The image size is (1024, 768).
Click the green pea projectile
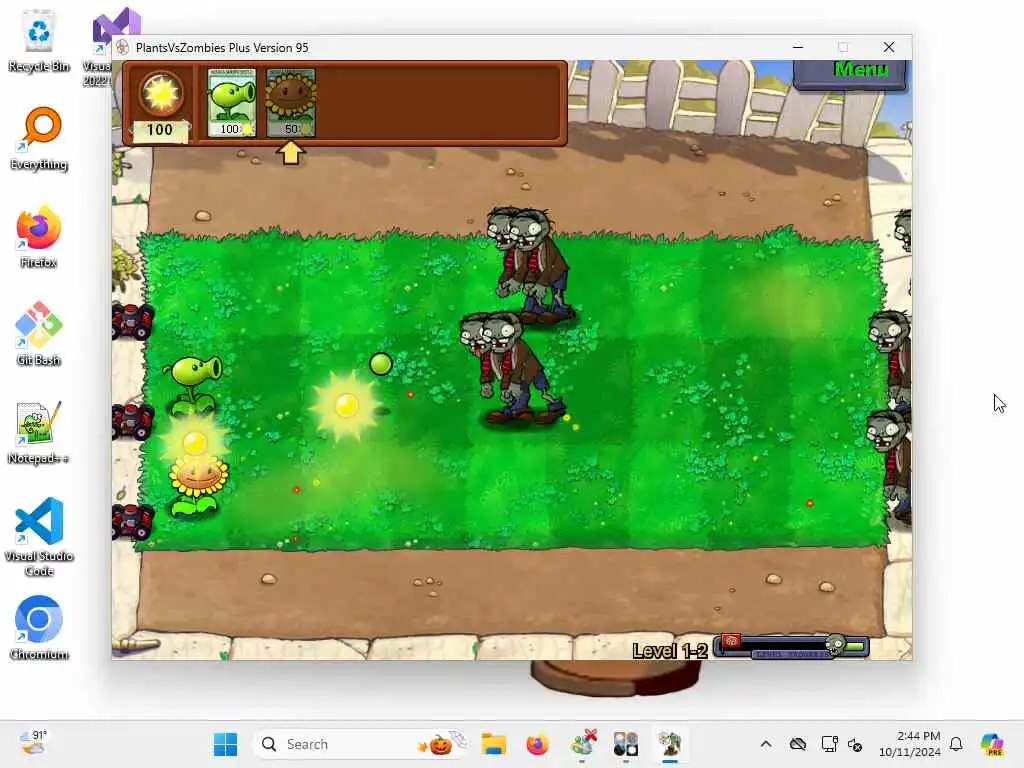pyautogui.click(x=380, y=364)
